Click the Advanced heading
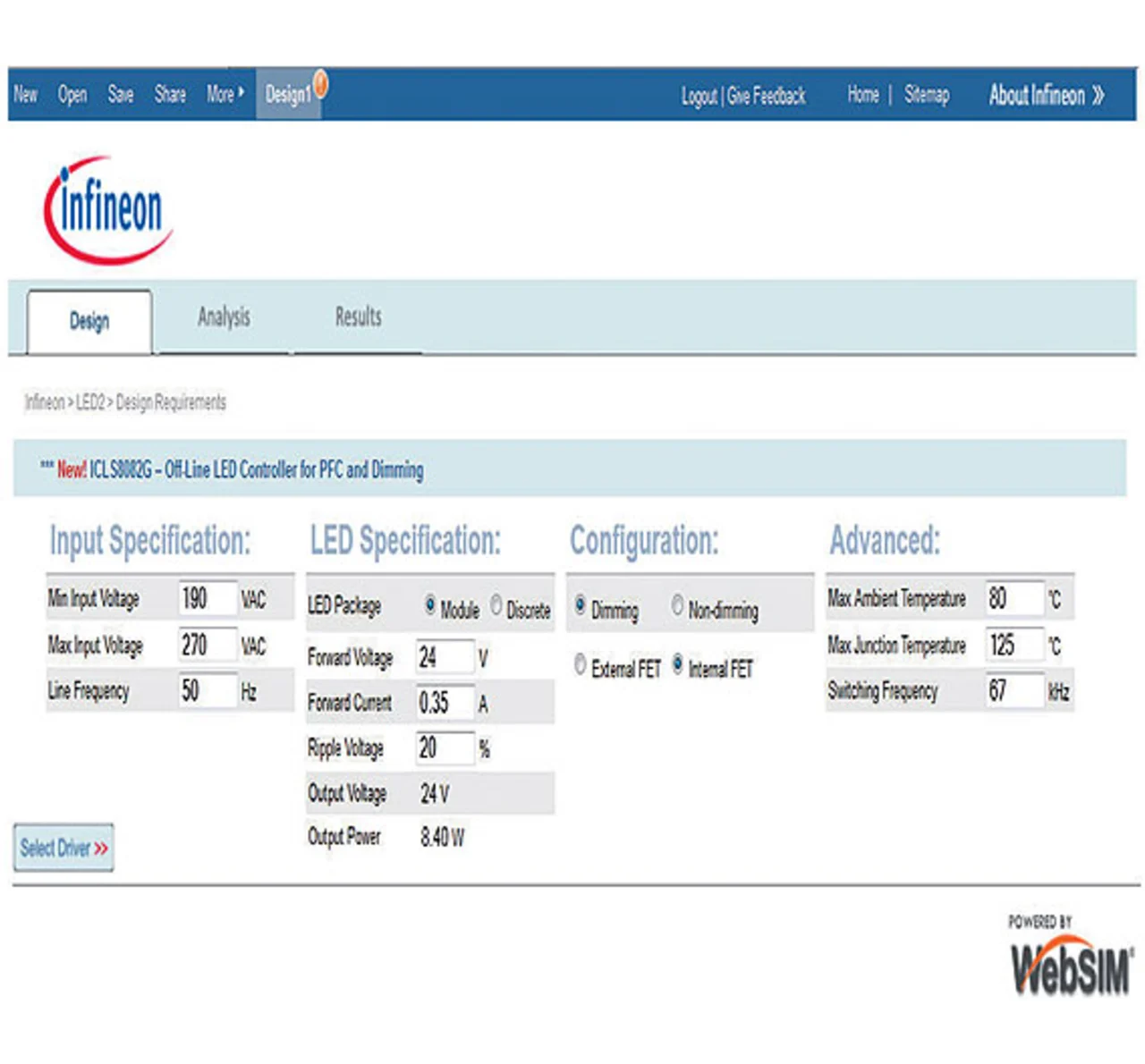The width and height of the screenshot is (1145, 1064). [x=885, y=541]
